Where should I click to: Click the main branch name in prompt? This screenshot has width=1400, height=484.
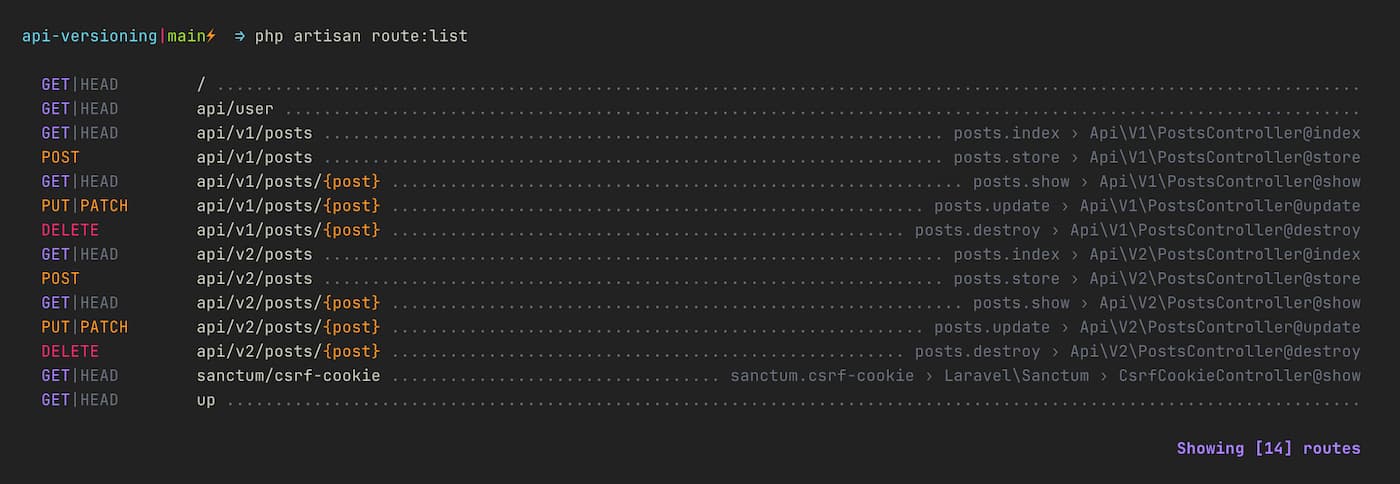coord(183,36)
